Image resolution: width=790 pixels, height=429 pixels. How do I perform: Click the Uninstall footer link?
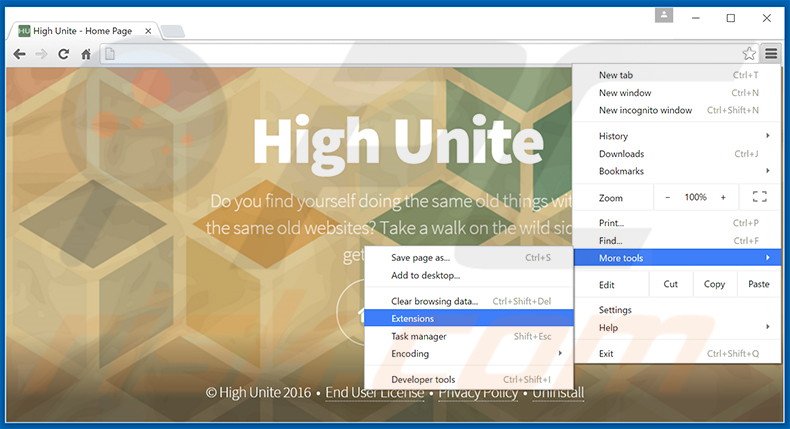[x=558, y=393]
